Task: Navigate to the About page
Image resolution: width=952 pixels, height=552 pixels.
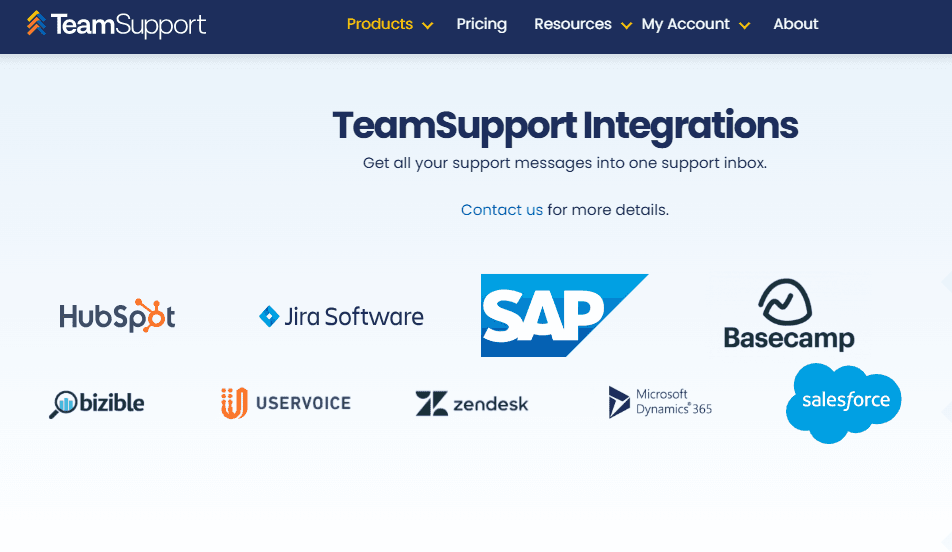Action: pyautogui.click(x=795, y=24)
